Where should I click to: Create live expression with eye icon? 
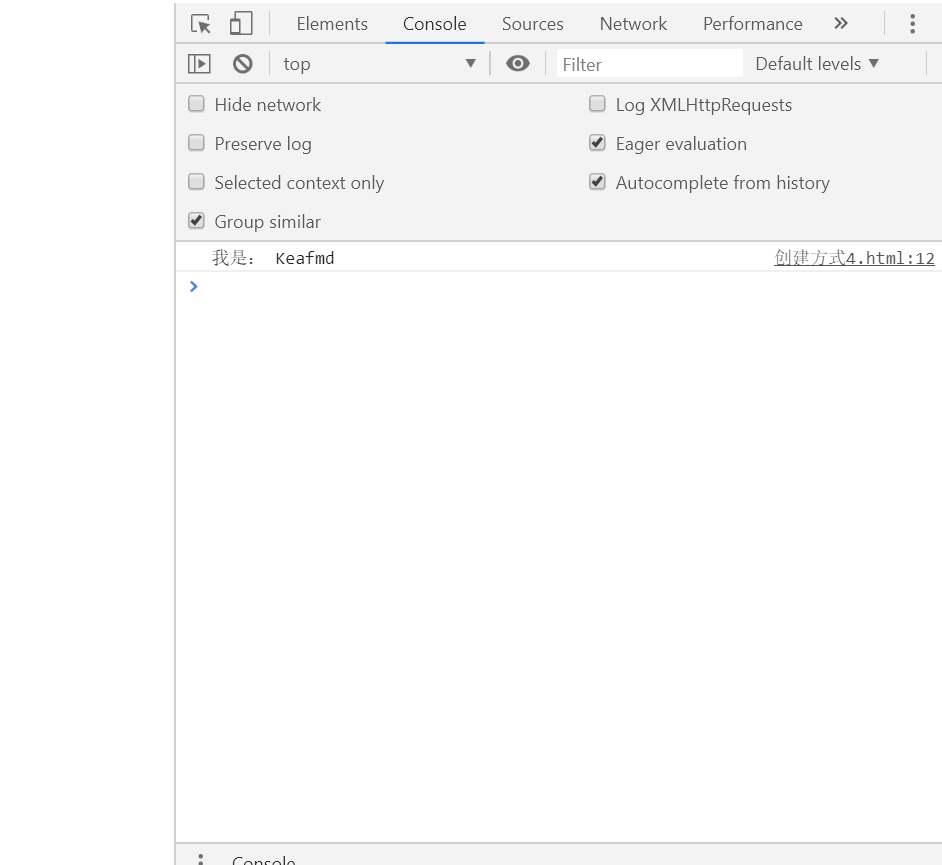517,63
